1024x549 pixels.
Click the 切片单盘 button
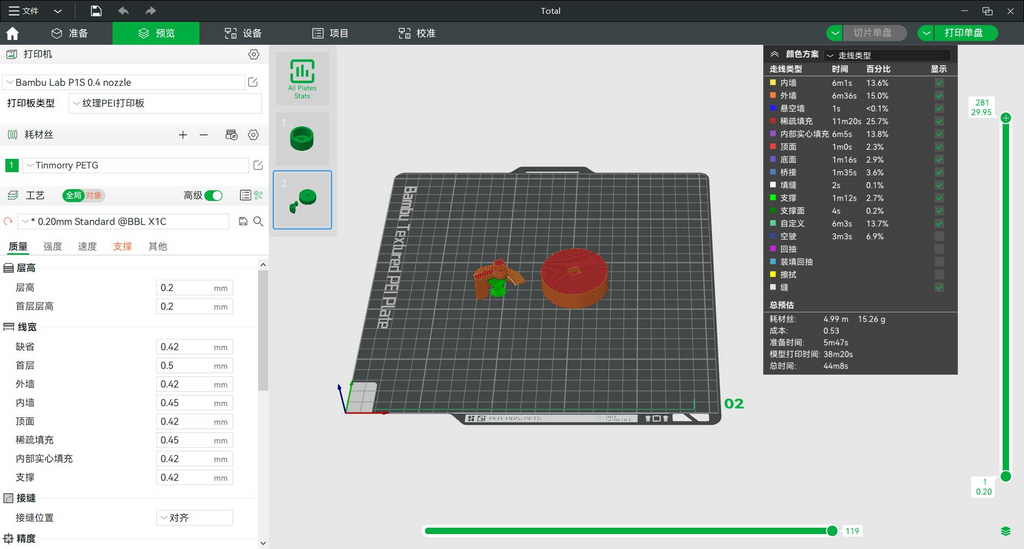(875, 33)
